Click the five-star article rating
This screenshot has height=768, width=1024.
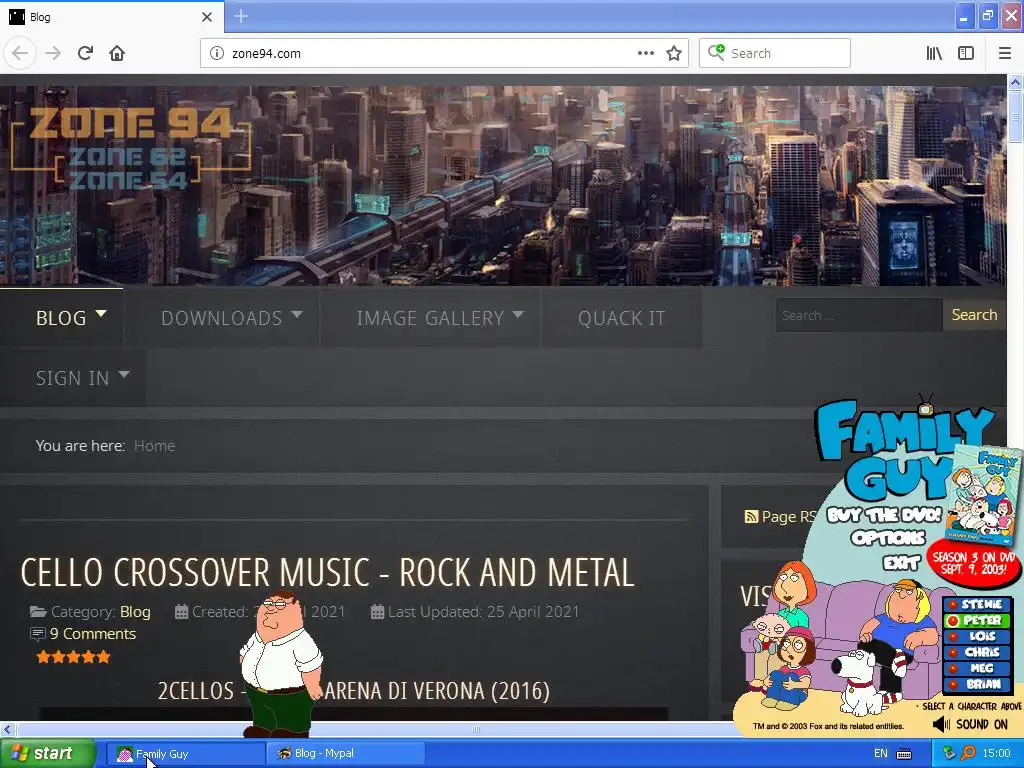tap(74, 657)
